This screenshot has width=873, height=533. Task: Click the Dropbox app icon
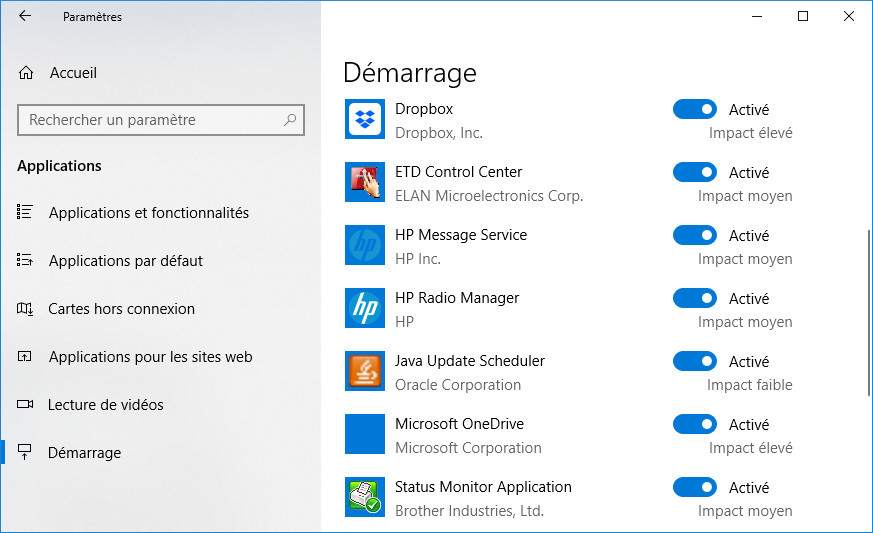point(365,119)
